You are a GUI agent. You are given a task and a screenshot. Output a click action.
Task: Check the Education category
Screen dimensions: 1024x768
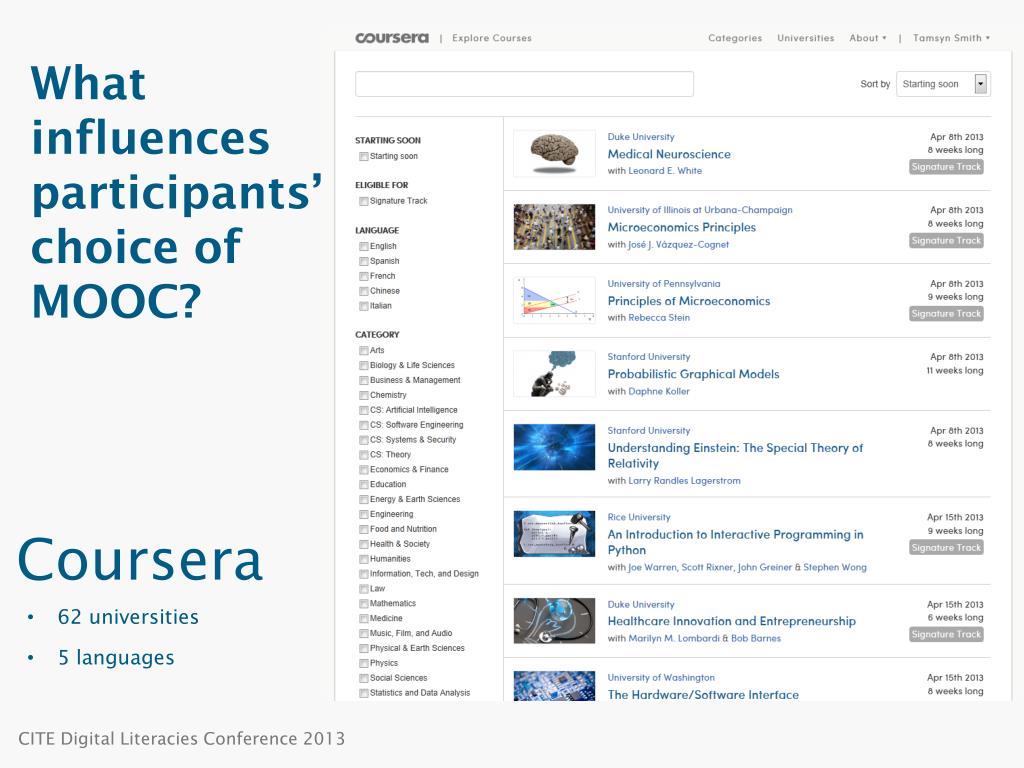click(x=363, y=485)
